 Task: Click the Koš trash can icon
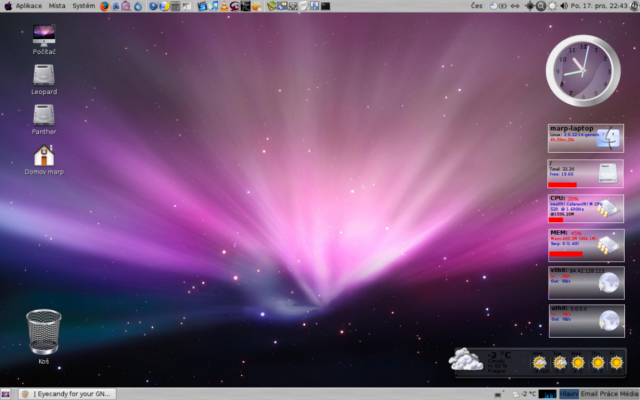pos(44,337)
